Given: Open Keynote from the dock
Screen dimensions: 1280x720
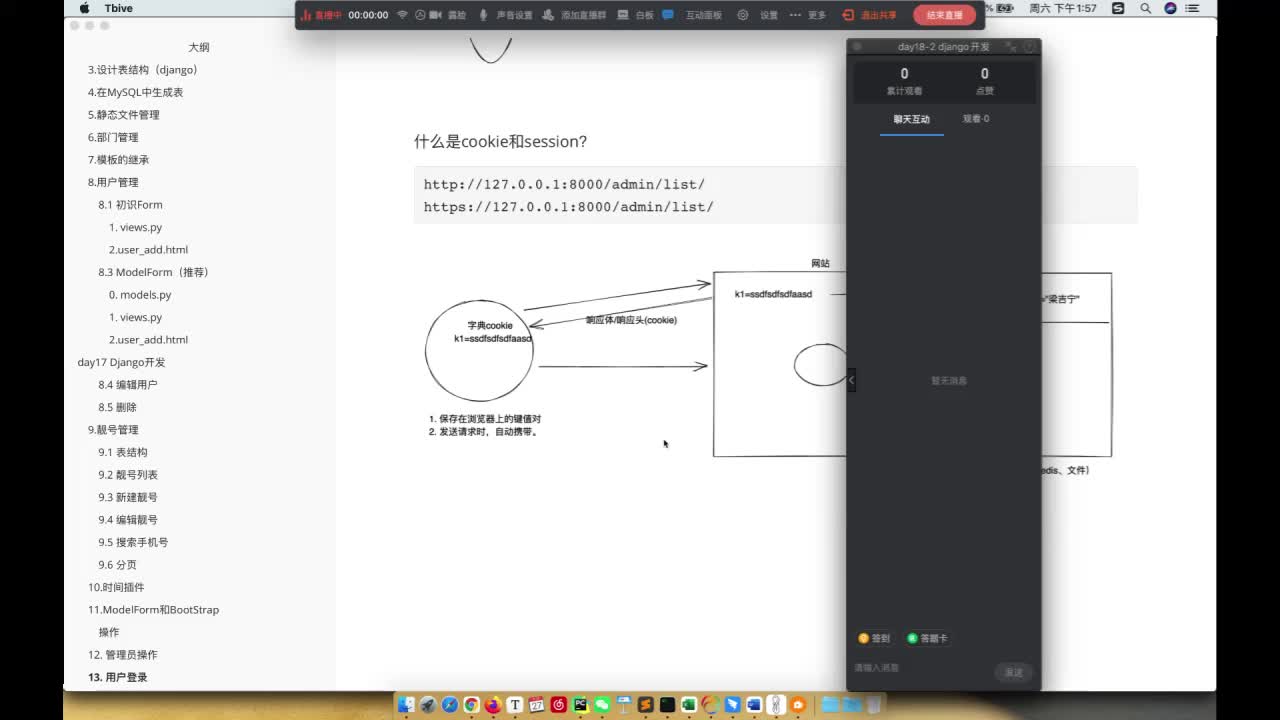Looking at the screenshot, I should point(624,705).
